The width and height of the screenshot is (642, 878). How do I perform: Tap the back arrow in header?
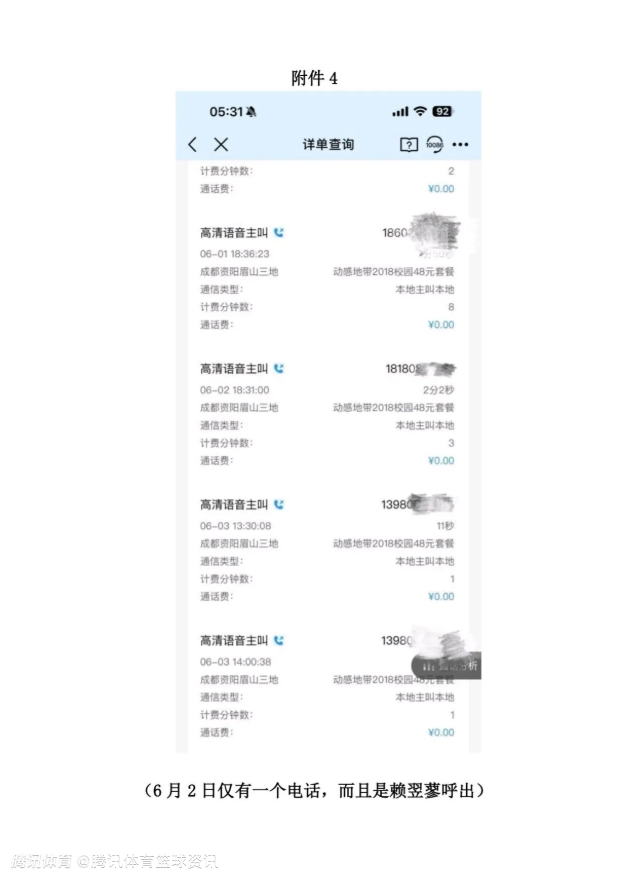click(193, 144)
